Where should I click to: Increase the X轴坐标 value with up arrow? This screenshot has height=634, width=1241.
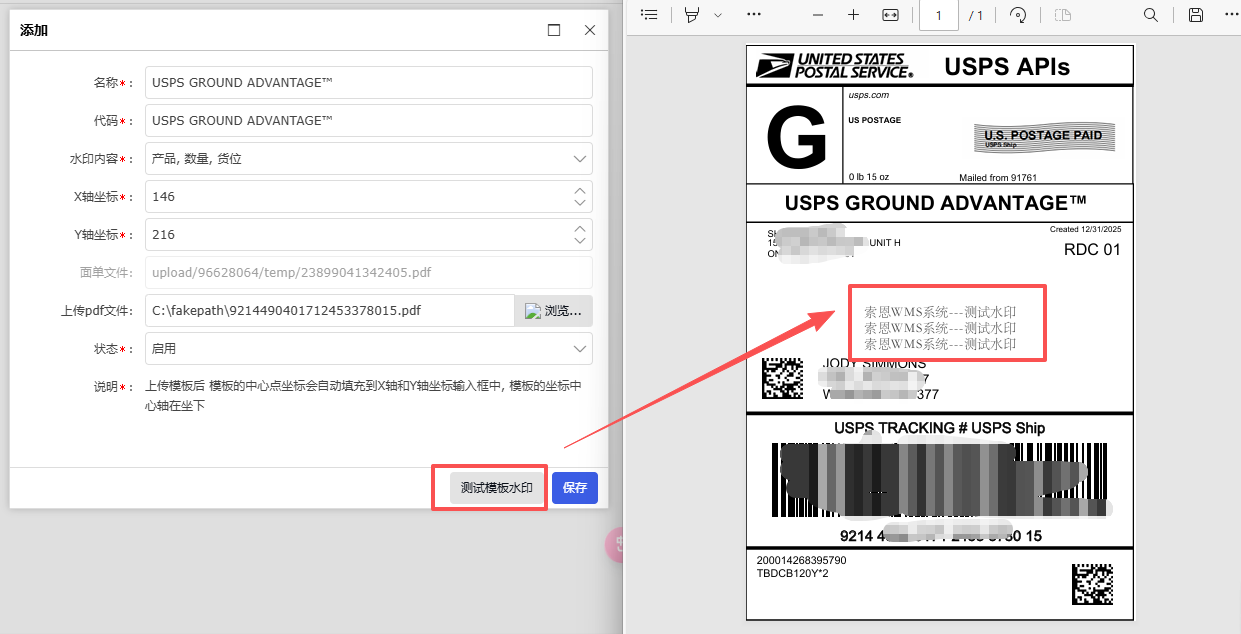tap(580, 190)
